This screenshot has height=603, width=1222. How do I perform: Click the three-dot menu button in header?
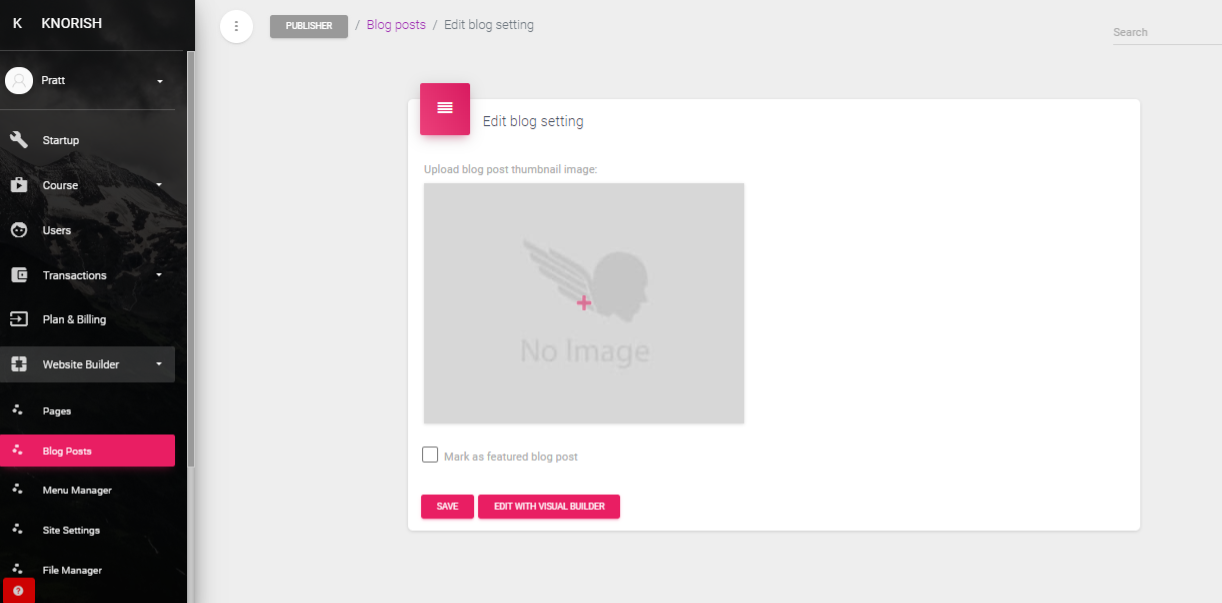coord(236,26)
